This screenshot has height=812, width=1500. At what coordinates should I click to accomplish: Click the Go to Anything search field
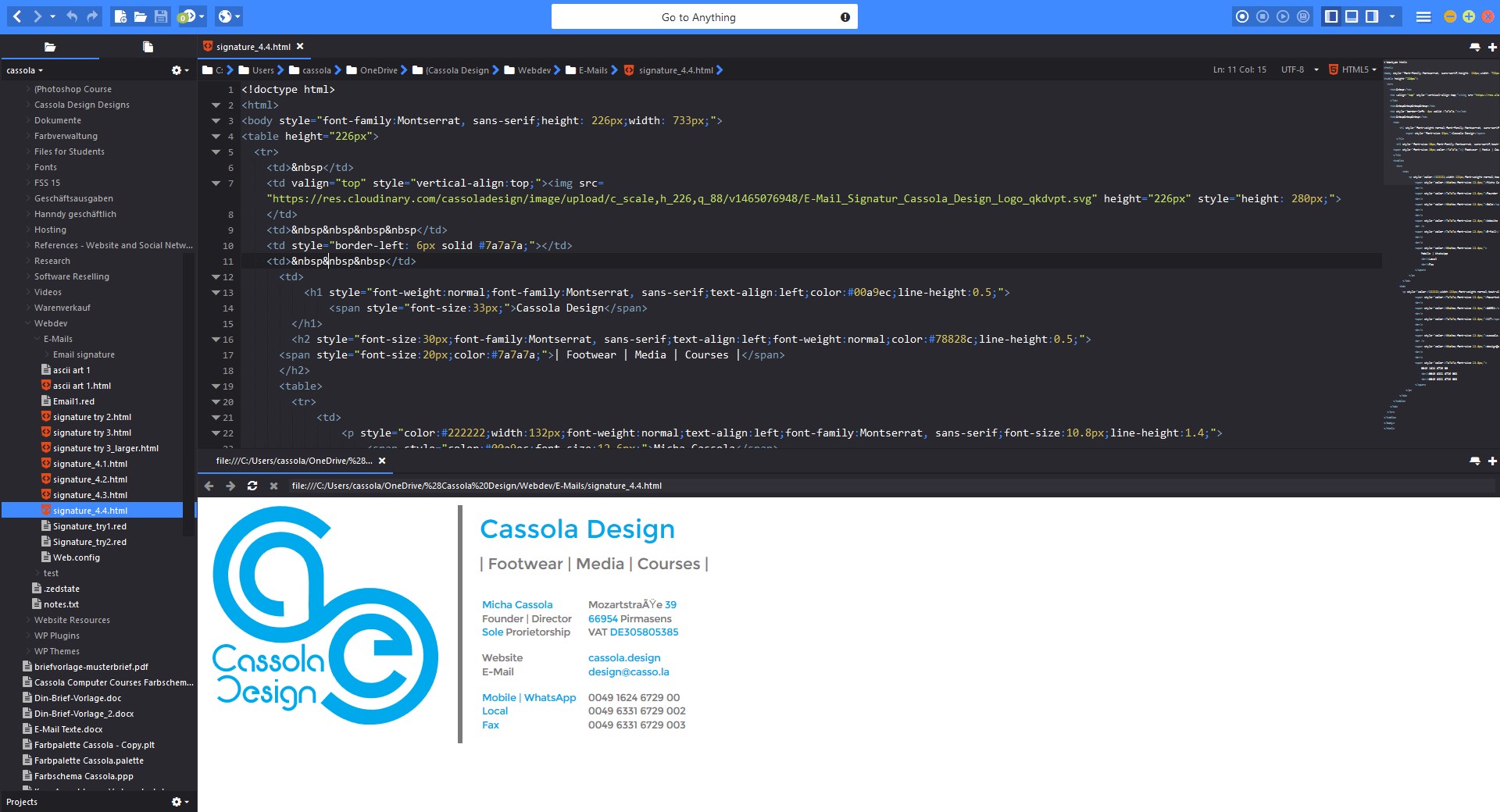pyautogui.click(x=698, y=17)
